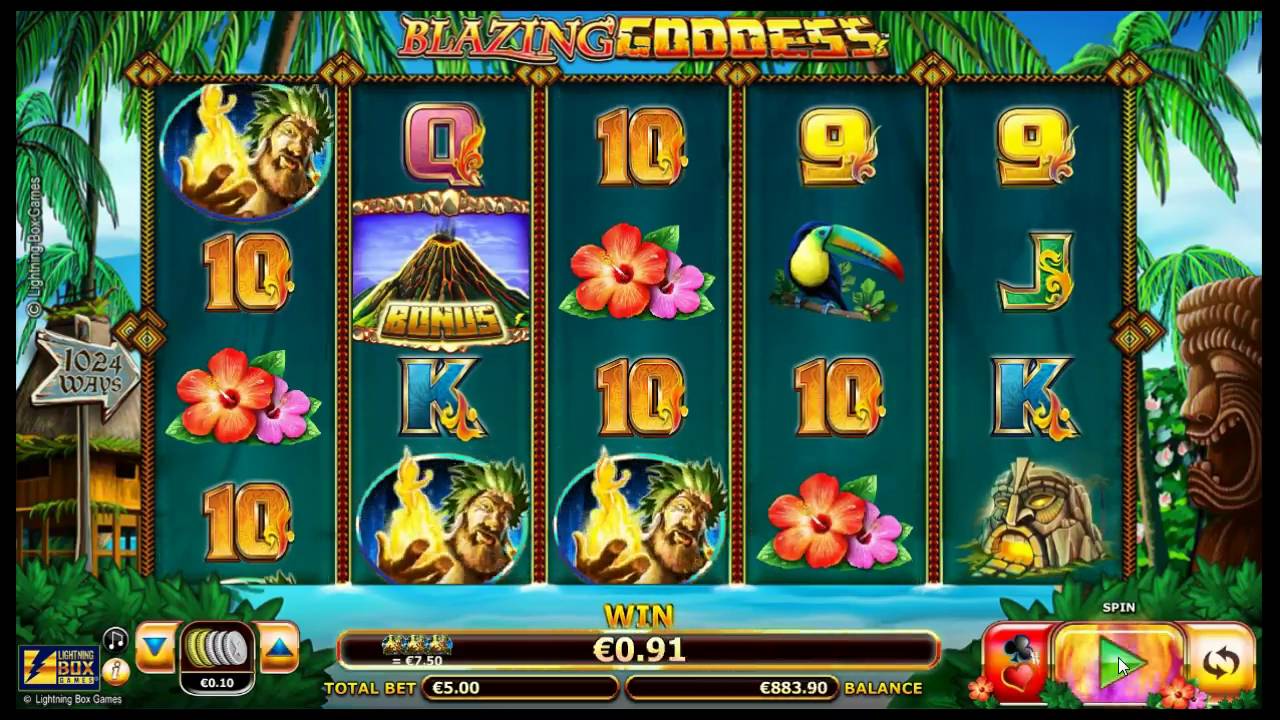The width and height of the screenshot is (1280, 720).
Task: Click the green Spin play button
Action: pos(1119,662)
